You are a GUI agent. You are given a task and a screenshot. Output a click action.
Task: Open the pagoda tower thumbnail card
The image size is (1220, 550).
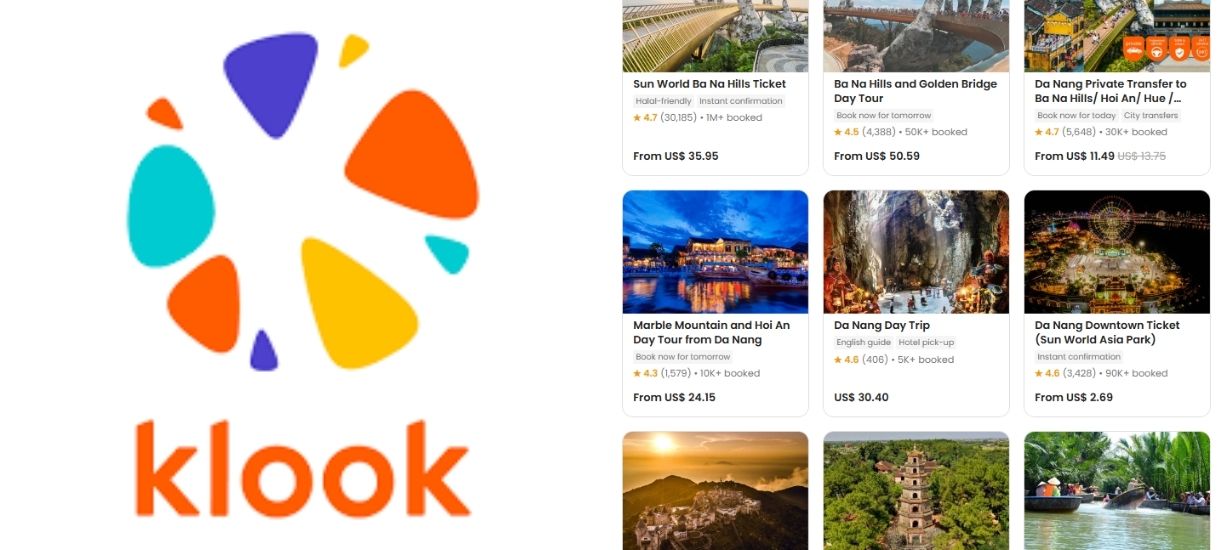pyautogui.click(x=916, y=490)
